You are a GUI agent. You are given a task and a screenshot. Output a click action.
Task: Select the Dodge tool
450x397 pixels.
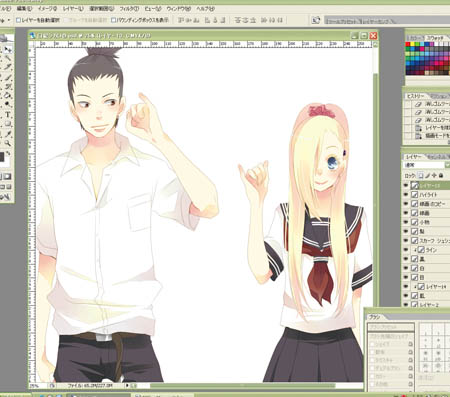(7, 104)
